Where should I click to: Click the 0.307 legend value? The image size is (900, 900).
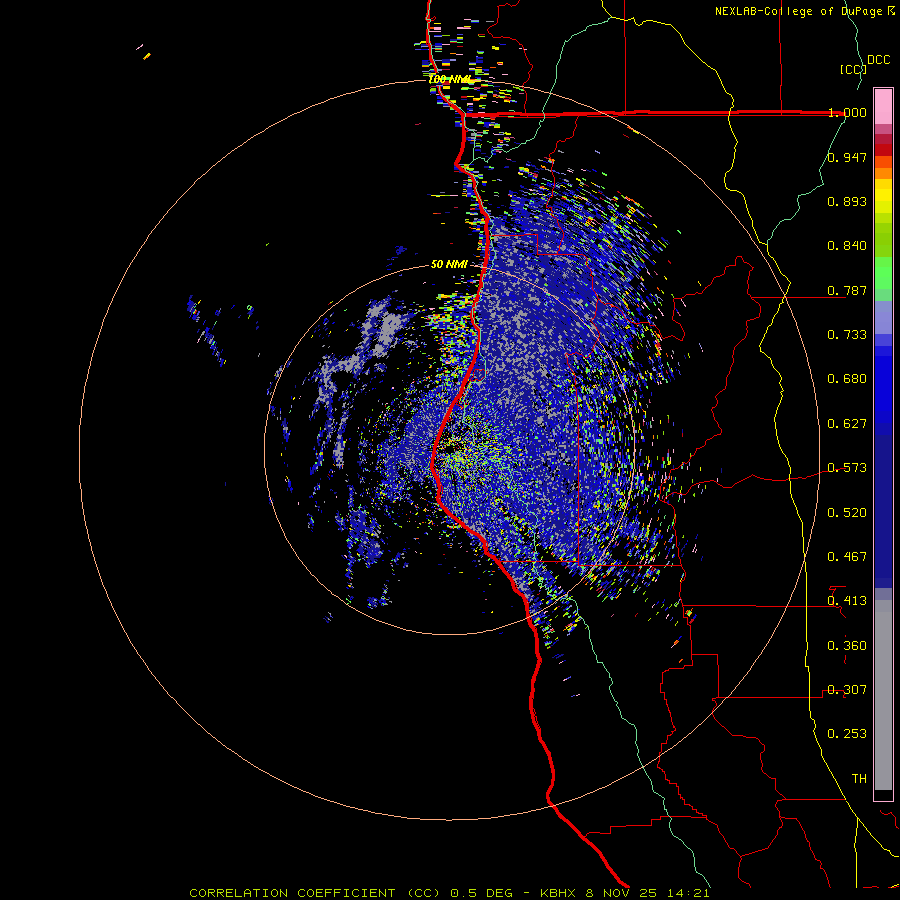(x=847, y=690)
